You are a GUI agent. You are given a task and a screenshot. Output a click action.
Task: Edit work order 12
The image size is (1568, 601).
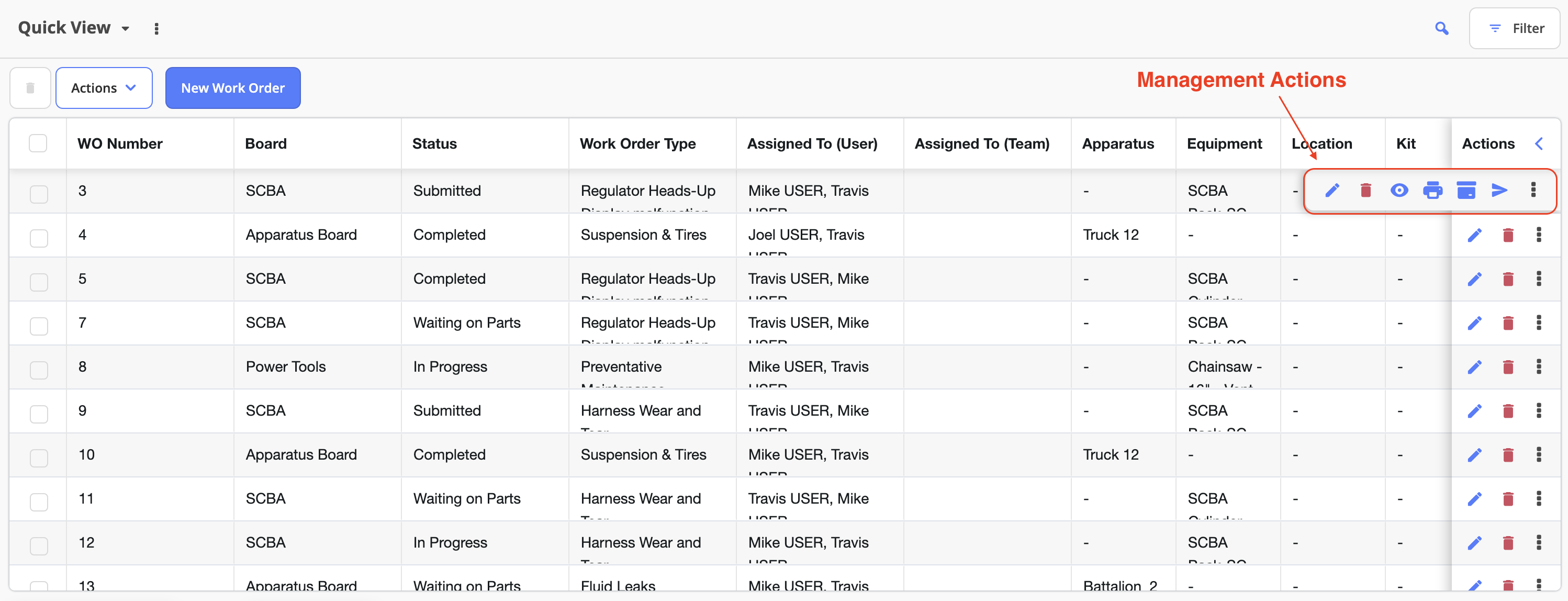click(1475, 542)
